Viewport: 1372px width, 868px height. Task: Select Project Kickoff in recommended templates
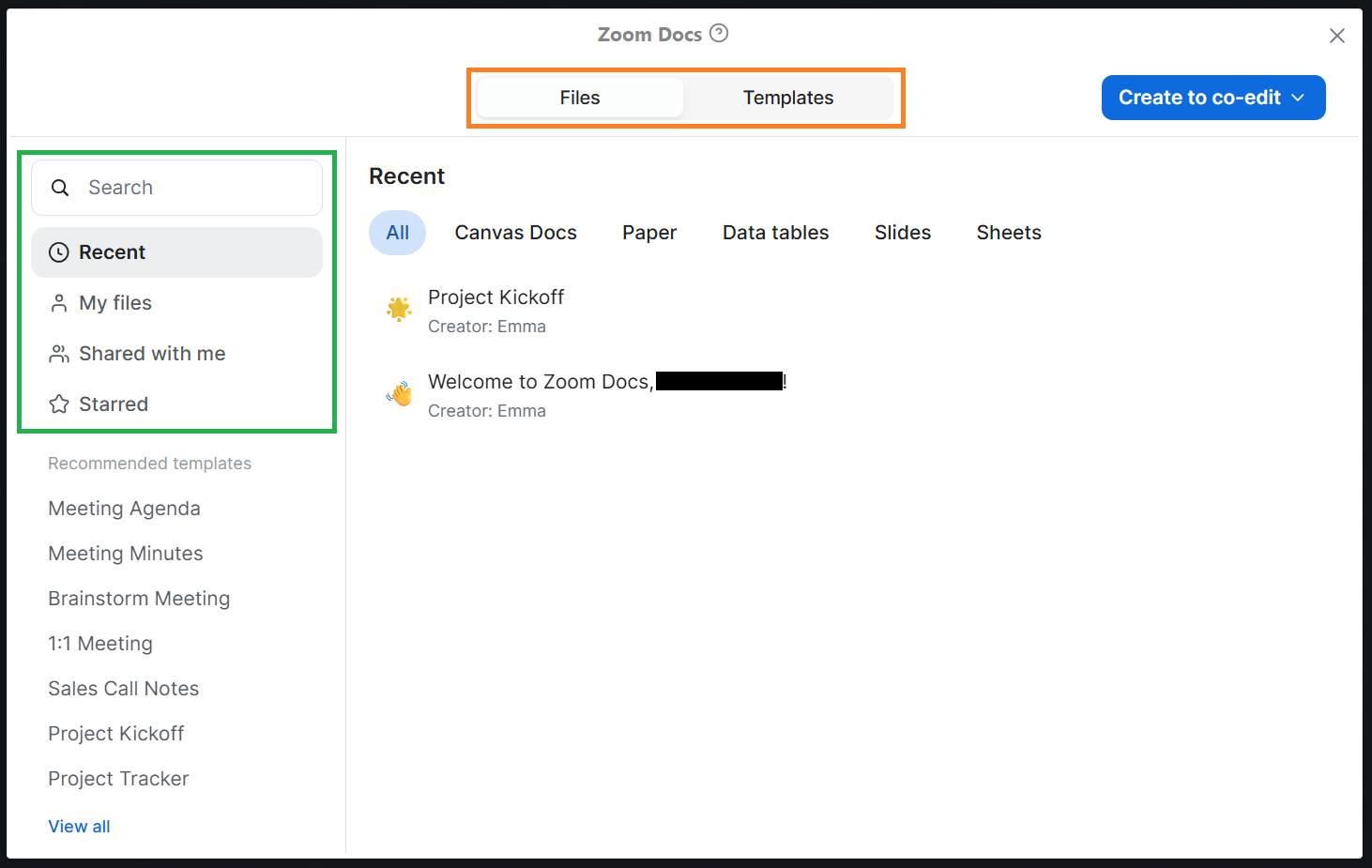[x=116, y=734]
